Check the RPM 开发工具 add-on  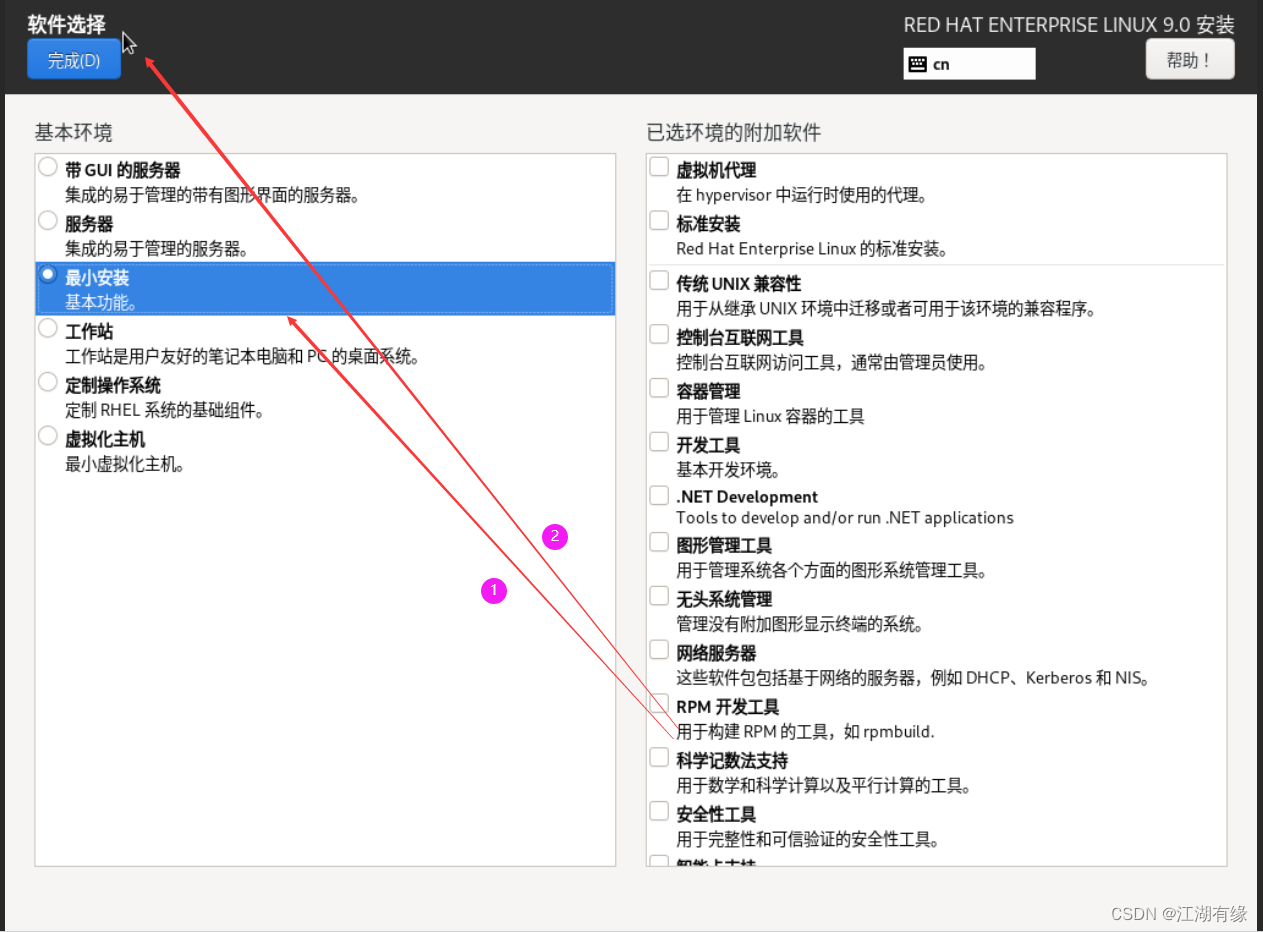[x=658, y=703]
